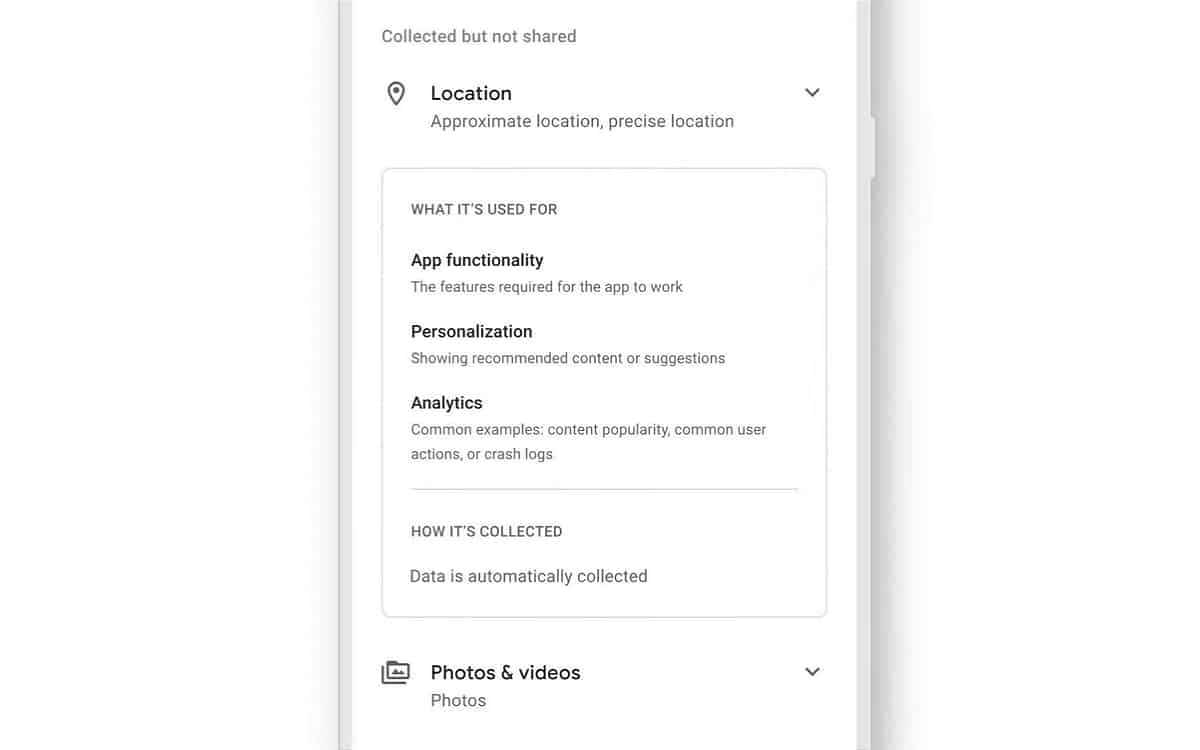This screenshot has height=750, width=1200.
Task: Select the Photos & videos heading
Action: point(505,672)
